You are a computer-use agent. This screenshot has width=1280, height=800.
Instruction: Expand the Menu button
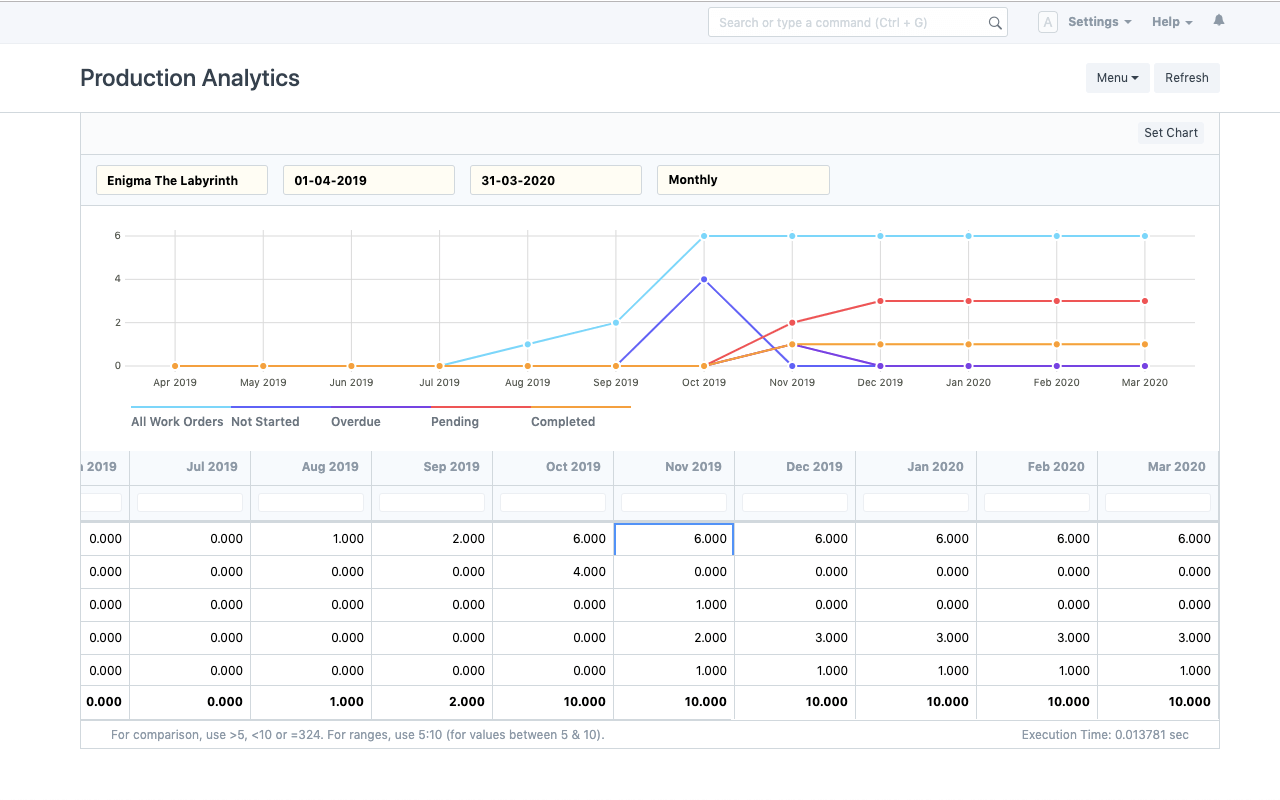(x=1117, y=78)
